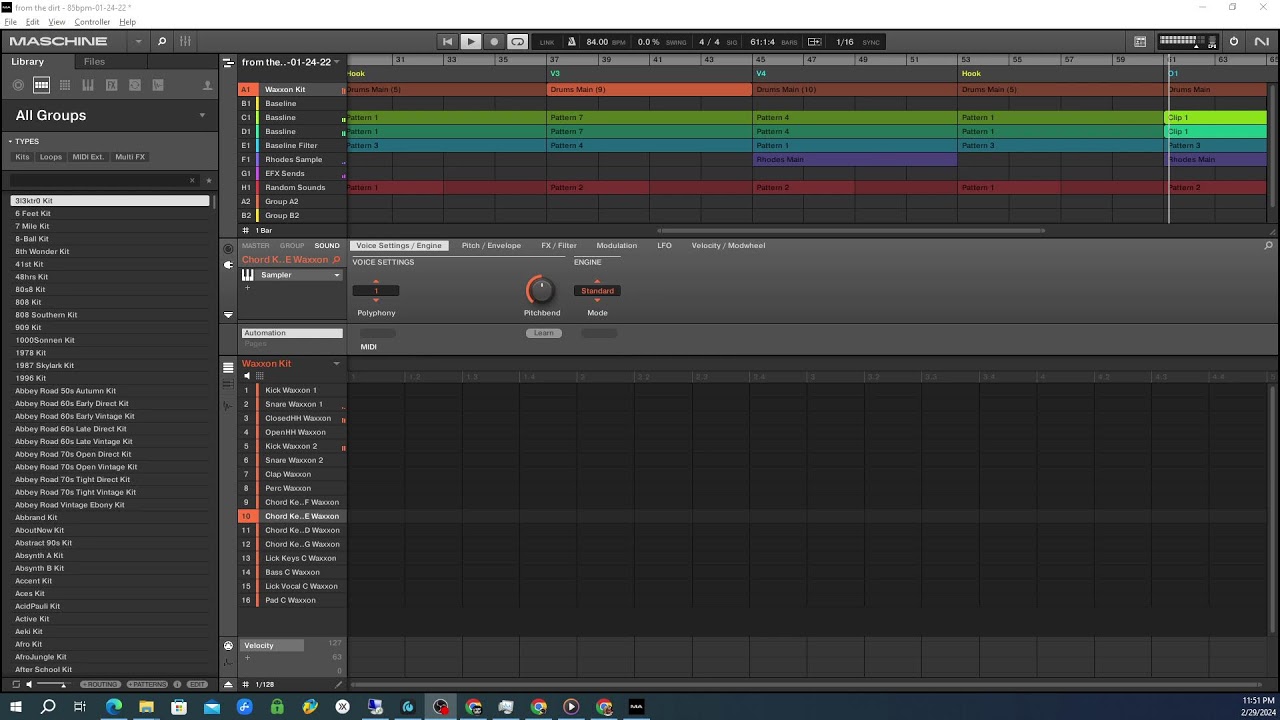Open the File menu

[11, 22]
